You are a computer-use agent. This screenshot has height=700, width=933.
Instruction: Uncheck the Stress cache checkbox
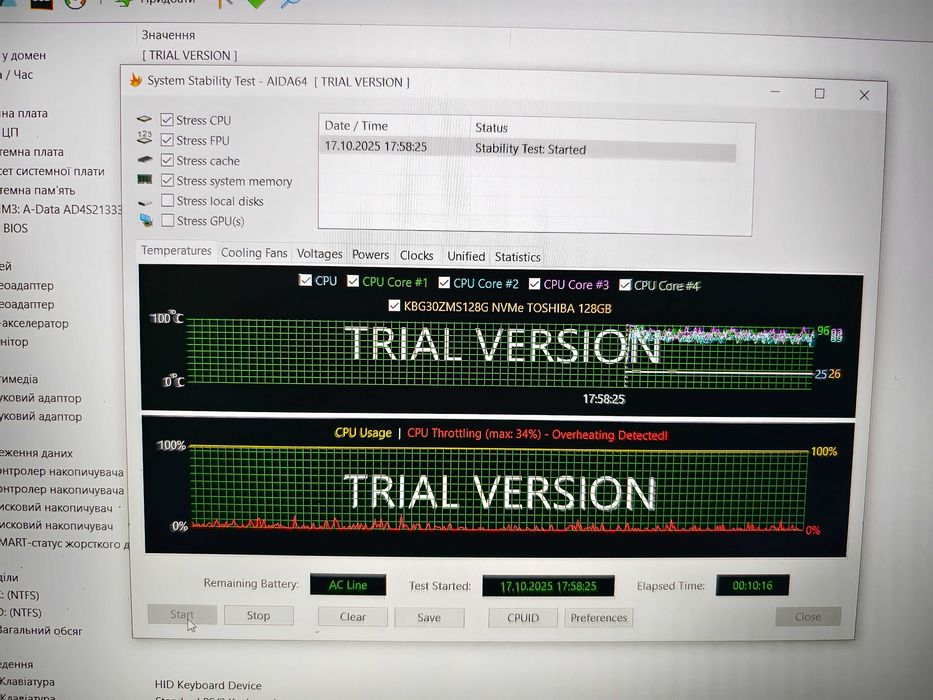coord(167,160)
